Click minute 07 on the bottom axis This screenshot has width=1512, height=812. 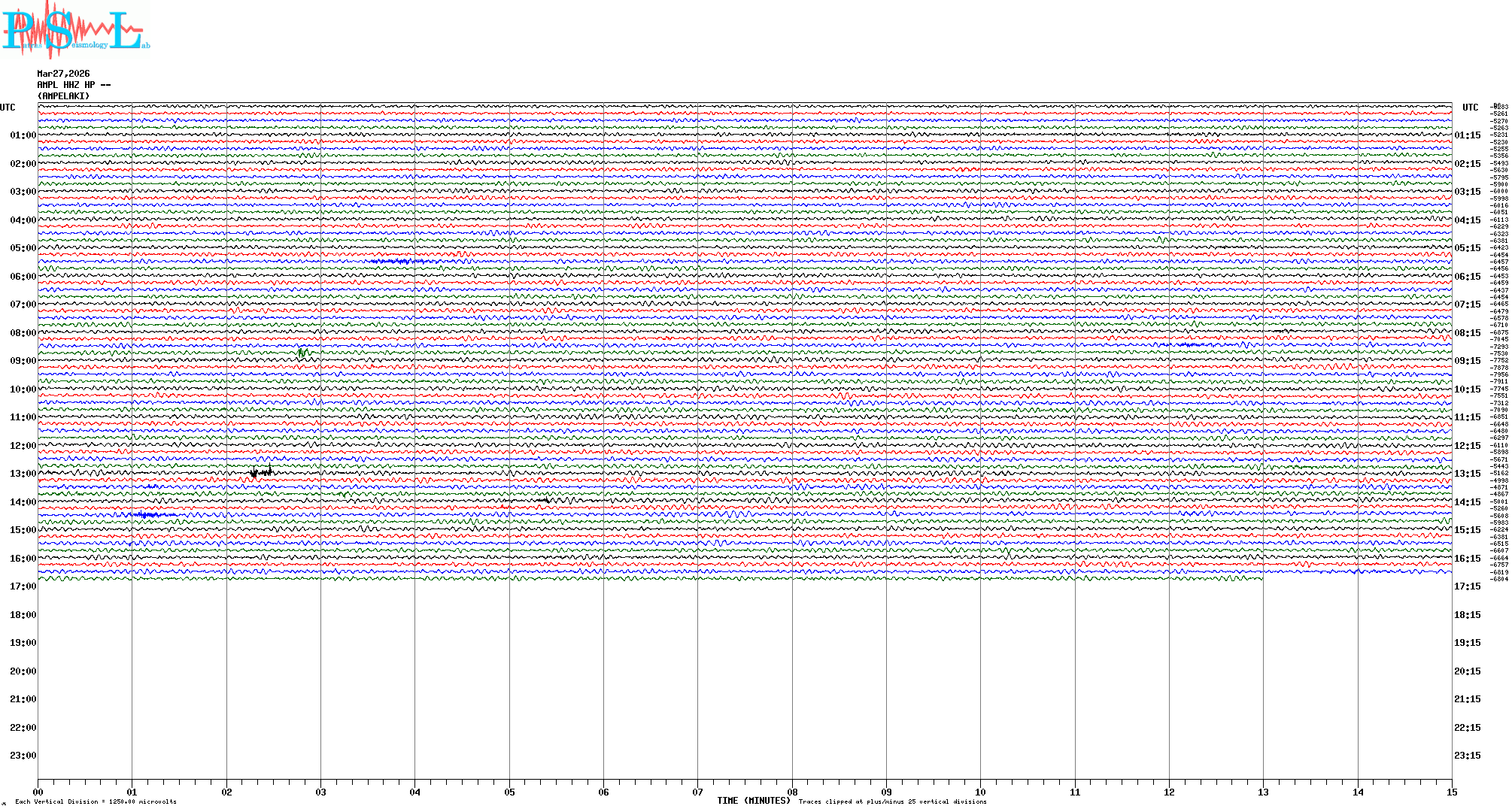[x=697, y=792]
